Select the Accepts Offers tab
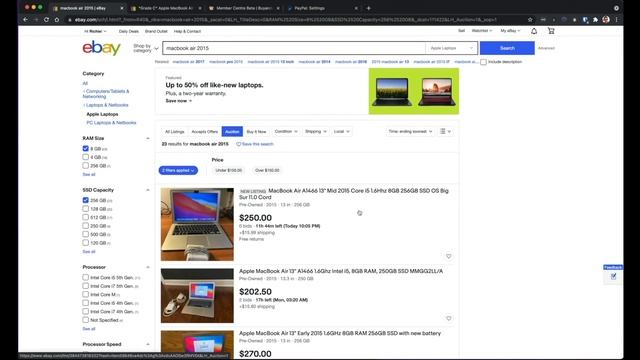Screen dimensions: 640x360 [204, 131]
